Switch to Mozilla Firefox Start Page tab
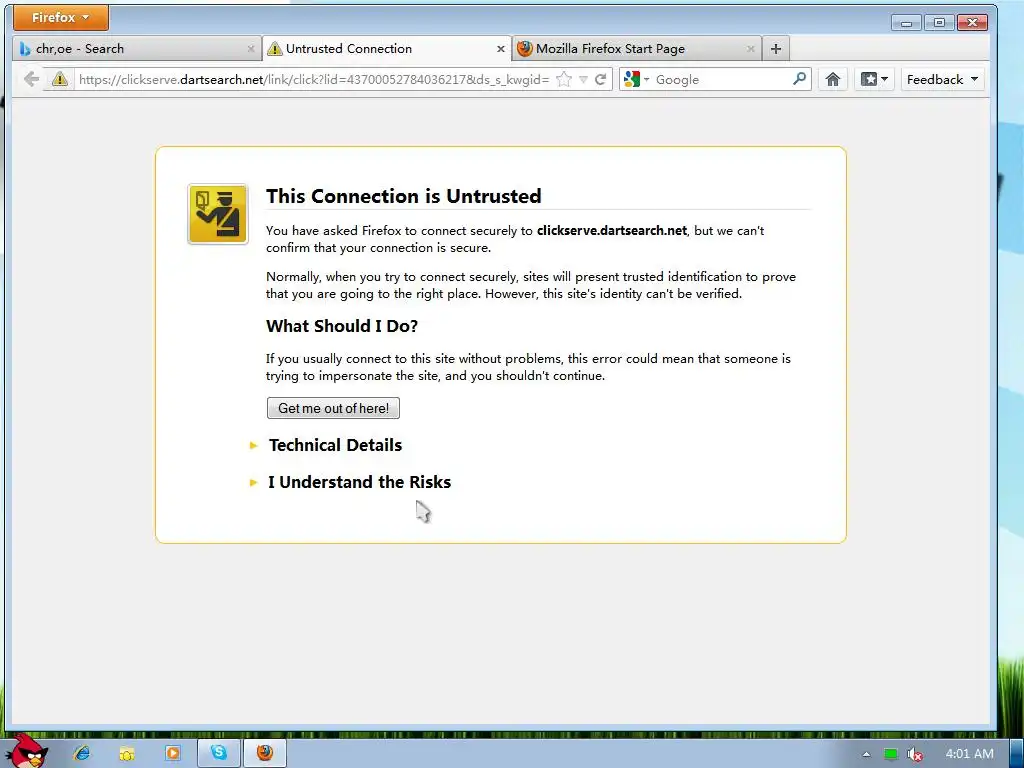The height and width of the screenshot is (768, 1024). (637, 48)
